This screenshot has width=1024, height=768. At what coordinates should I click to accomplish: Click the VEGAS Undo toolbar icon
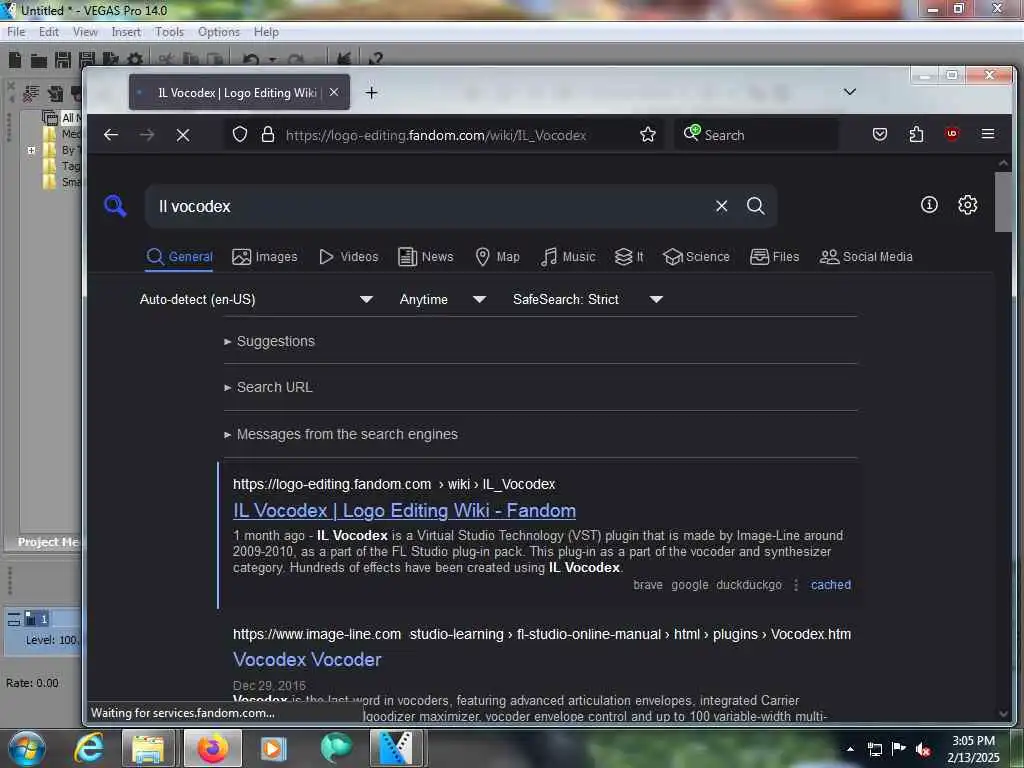(x=251, y=60)
